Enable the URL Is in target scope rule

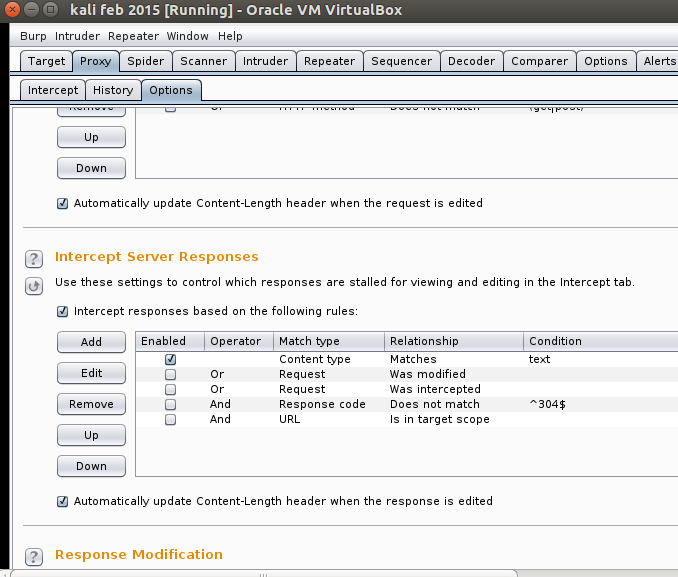coord(170,420)
